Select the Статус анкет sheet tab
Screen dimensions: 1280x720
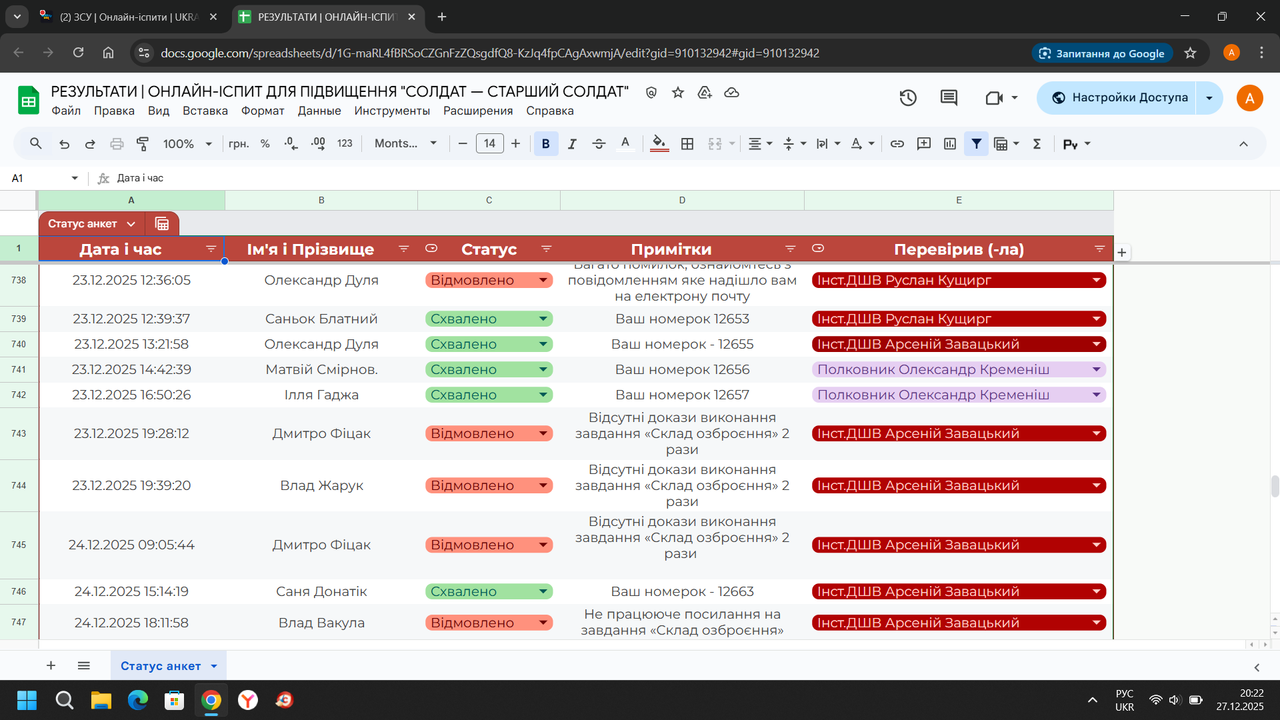coord(168,665)
